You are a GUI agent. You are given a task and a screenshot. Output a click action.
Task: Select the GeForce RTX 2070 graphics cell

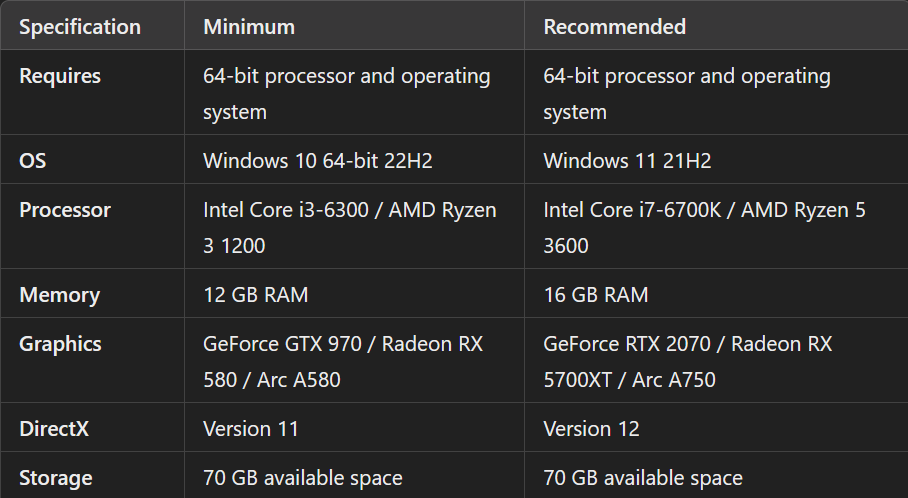[687, 361]
